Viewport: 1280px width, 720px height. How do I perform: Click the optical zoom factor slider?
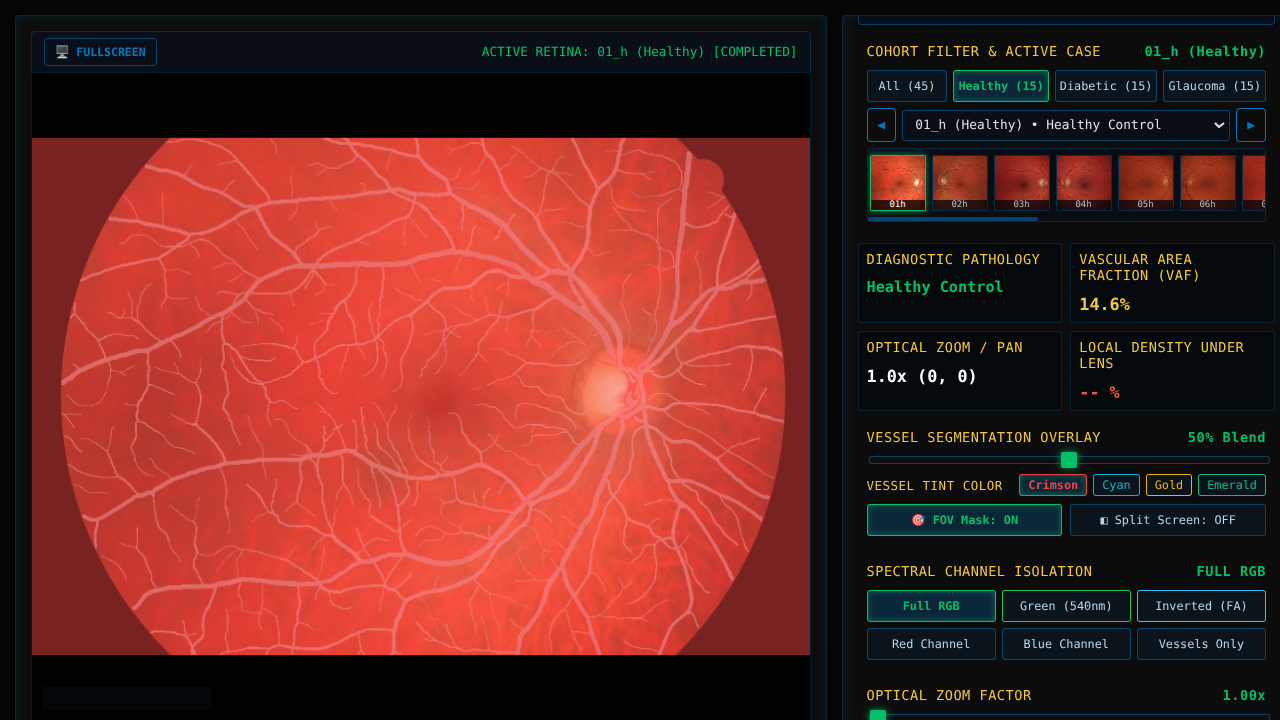click(1069, 716)
